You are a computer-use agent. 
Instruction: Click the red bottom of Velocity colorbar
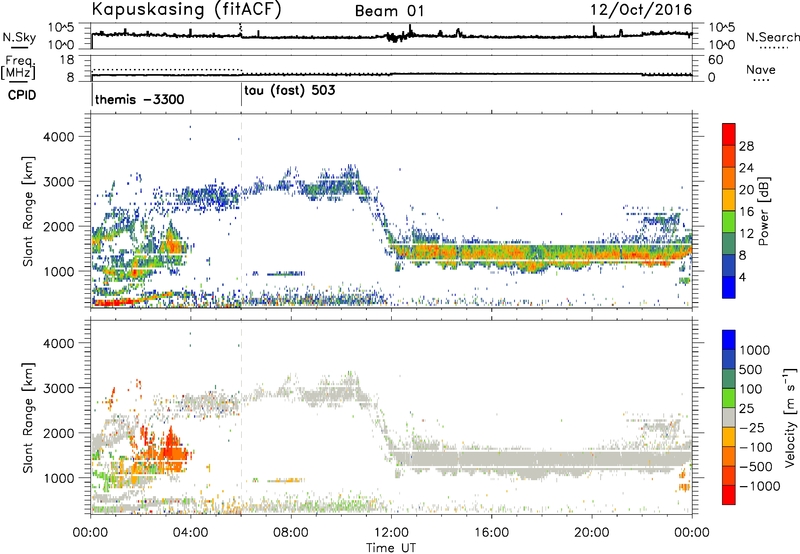click(x=729, y=495)
